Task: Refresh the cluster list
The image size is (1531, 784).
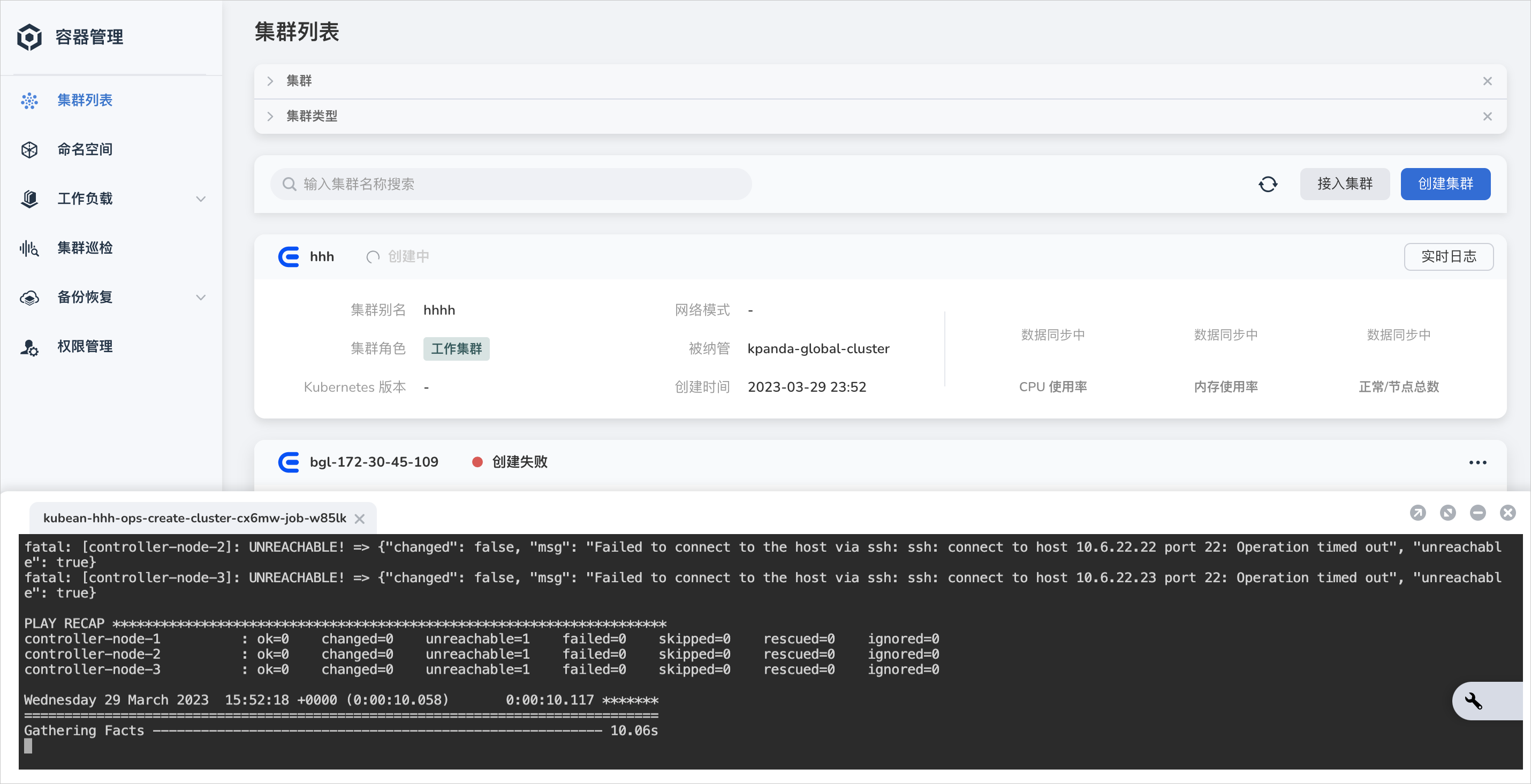Action: [1268, 184]
